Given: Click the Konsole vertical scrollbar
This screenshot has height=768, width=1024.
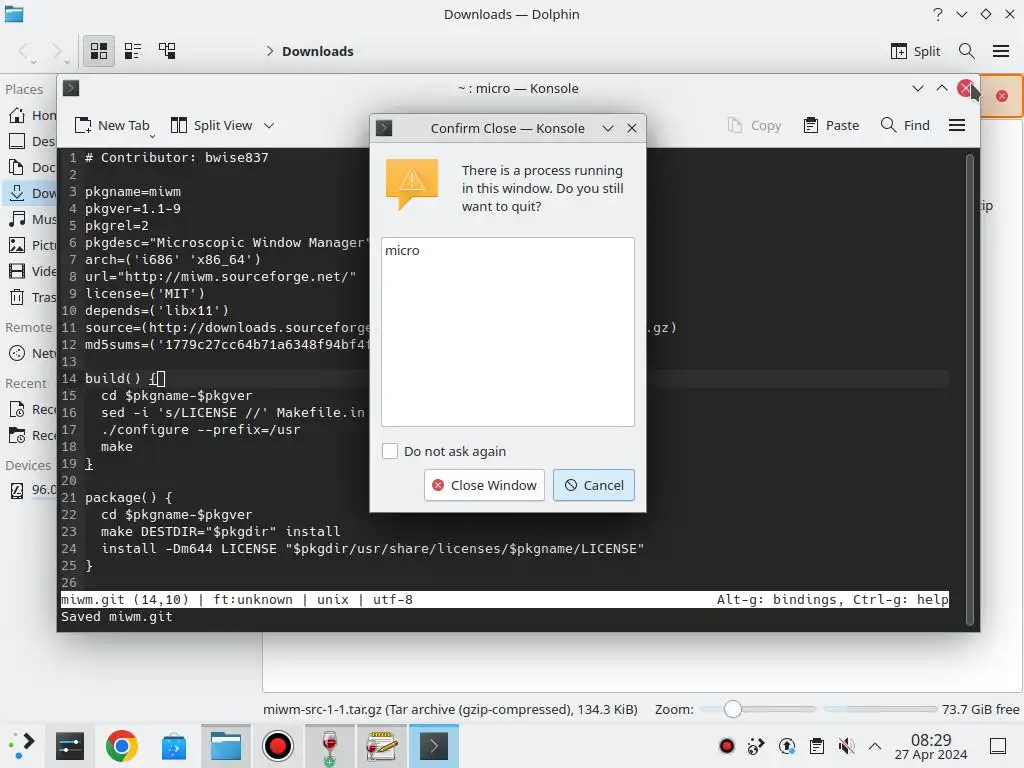Looking at the screenshot, I should coord(969,389).
